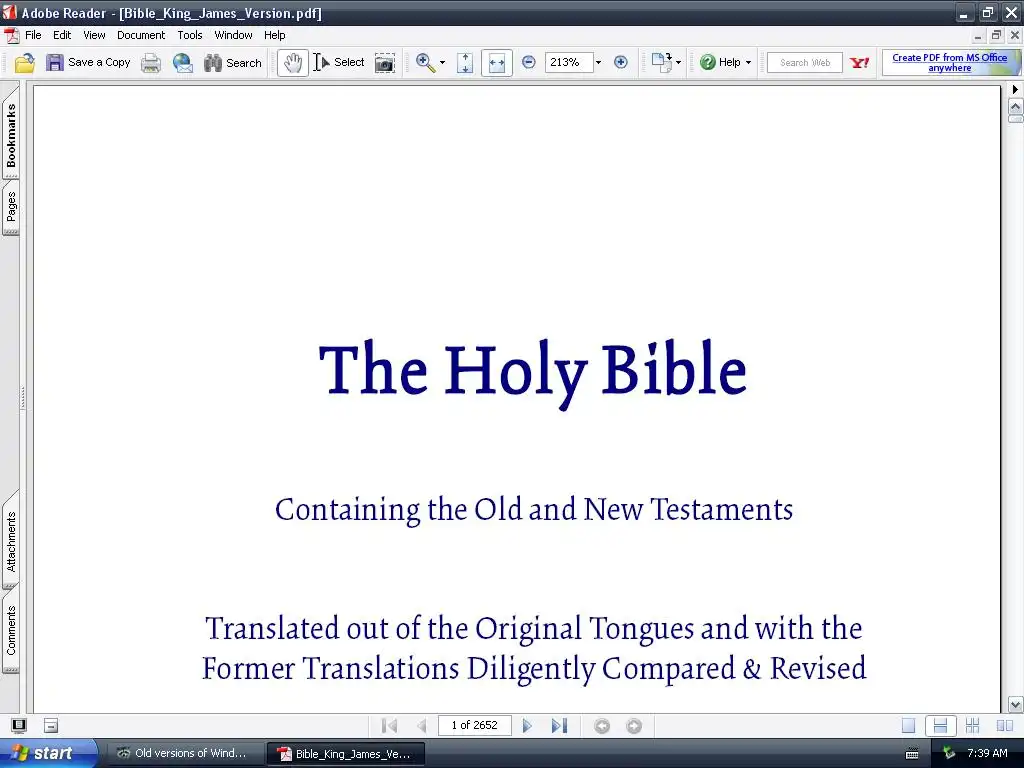Viewport: 1024px width, 768px height.
Task: Open the View menu
Action: tap(94, 35)
